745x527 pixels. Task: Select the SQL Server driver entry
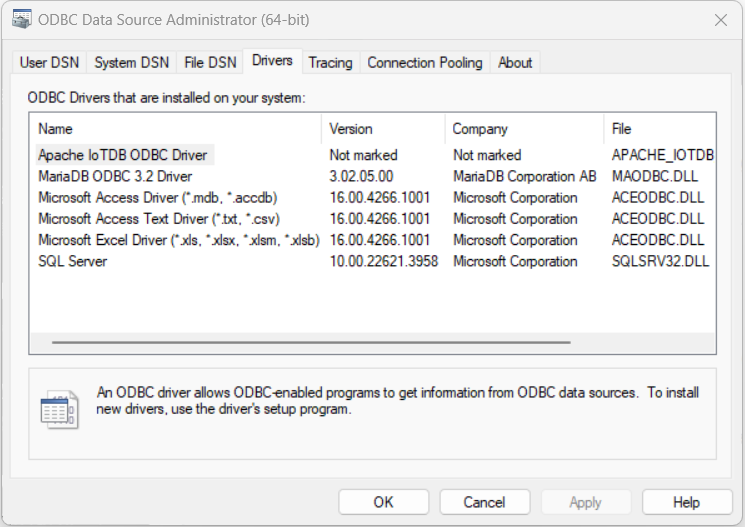click(73, 261)
